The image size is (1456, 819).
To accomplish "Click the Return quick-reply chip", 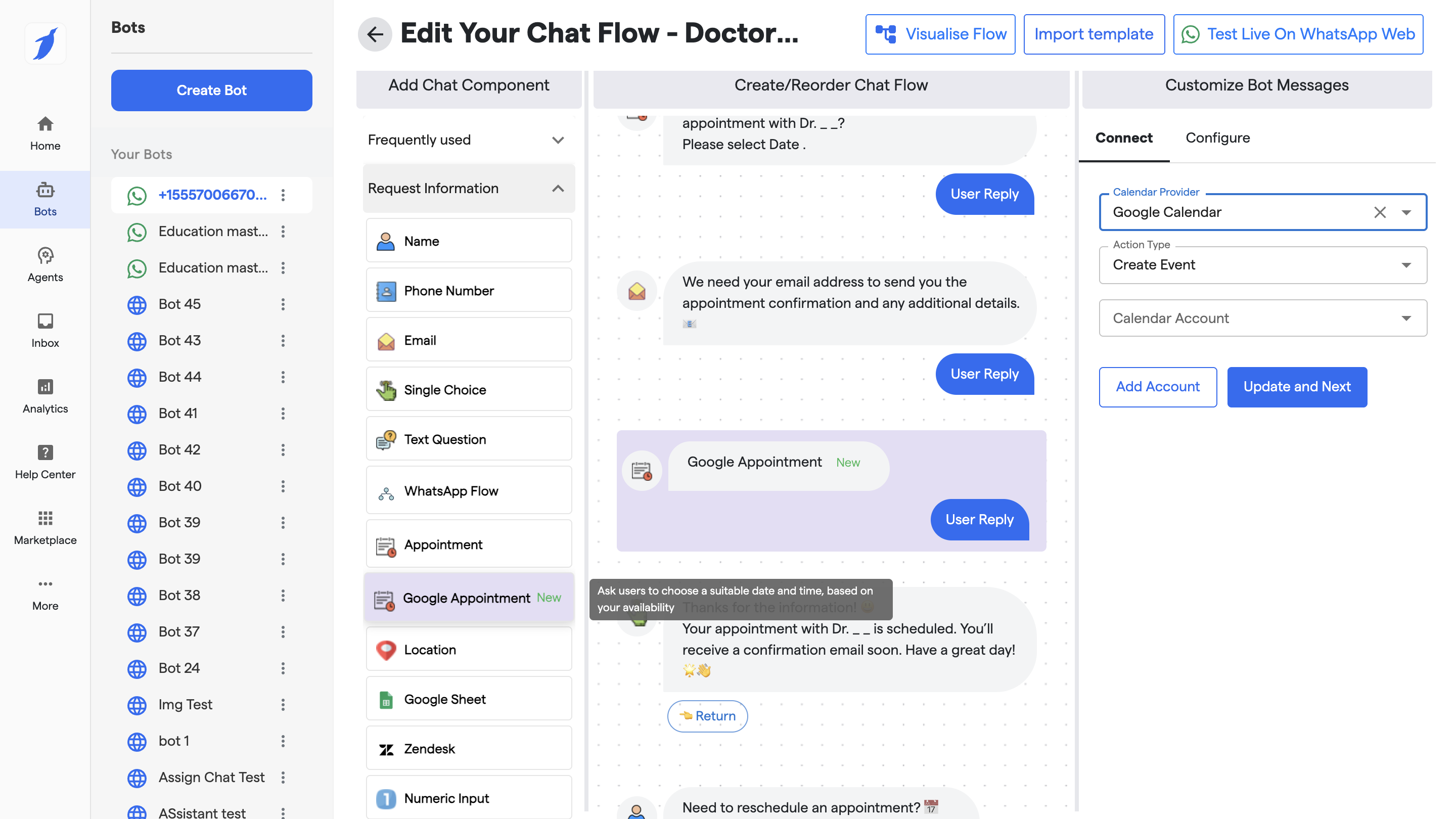I will (707, 715).
